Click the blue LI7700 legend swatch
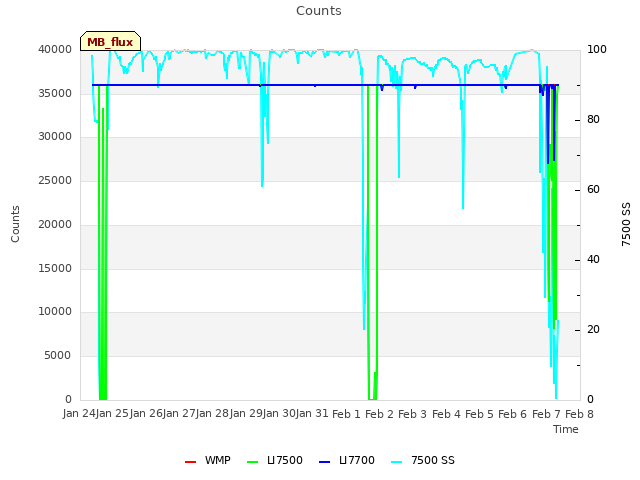Screen dimensions: 640x480 pyautogui.click(x=324, y=462)
